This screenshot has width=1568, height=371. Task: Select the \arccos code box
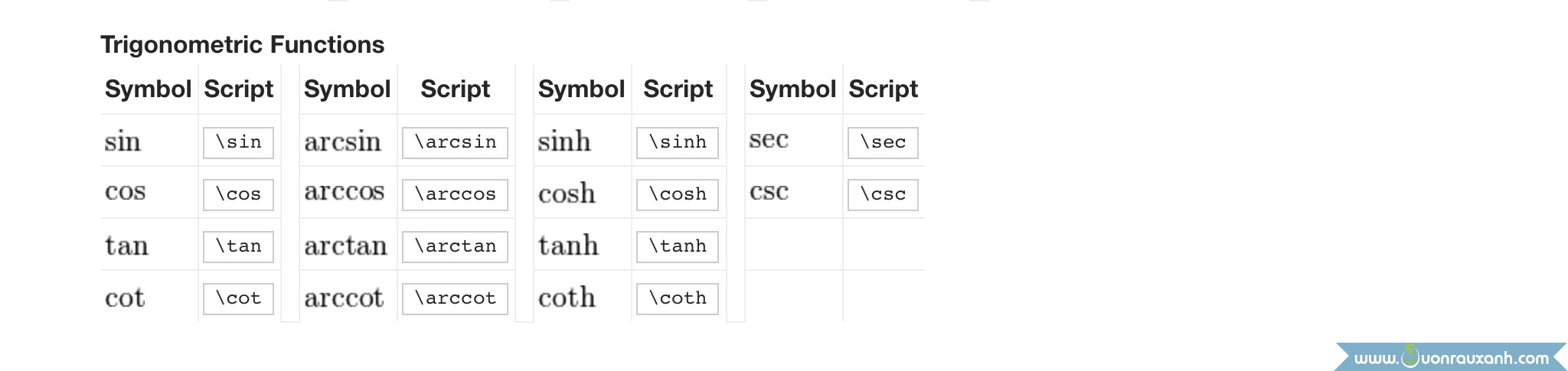(455, 194)
